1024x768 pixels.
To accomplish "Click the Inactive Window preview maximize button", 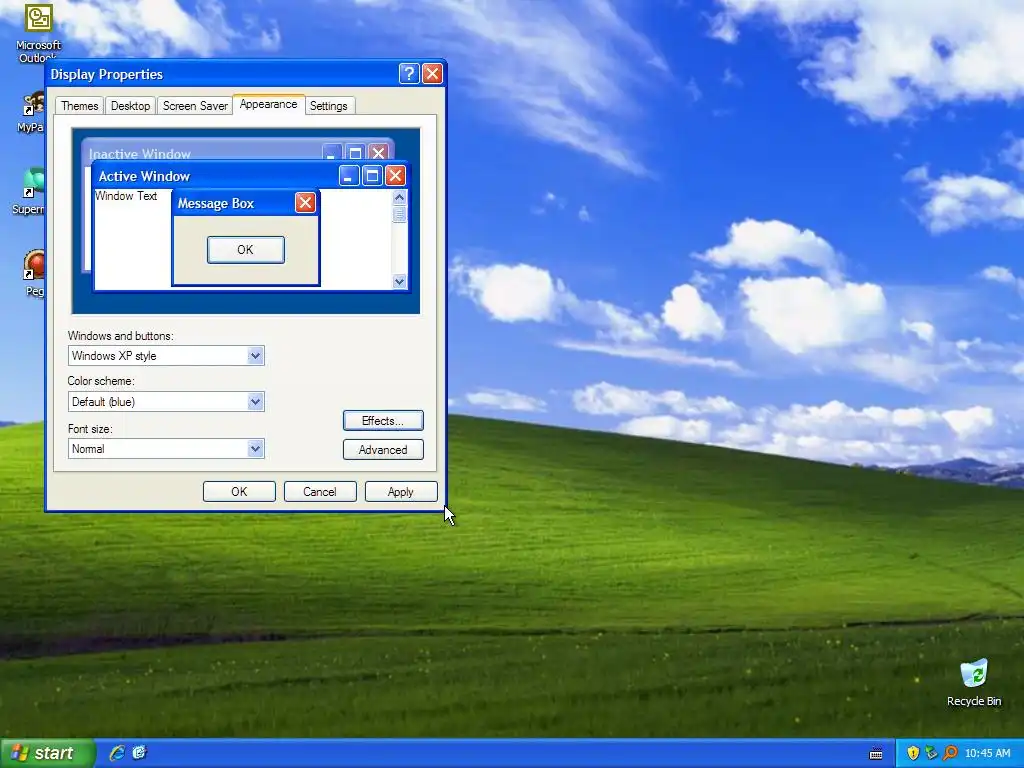I will pos(355,153).
